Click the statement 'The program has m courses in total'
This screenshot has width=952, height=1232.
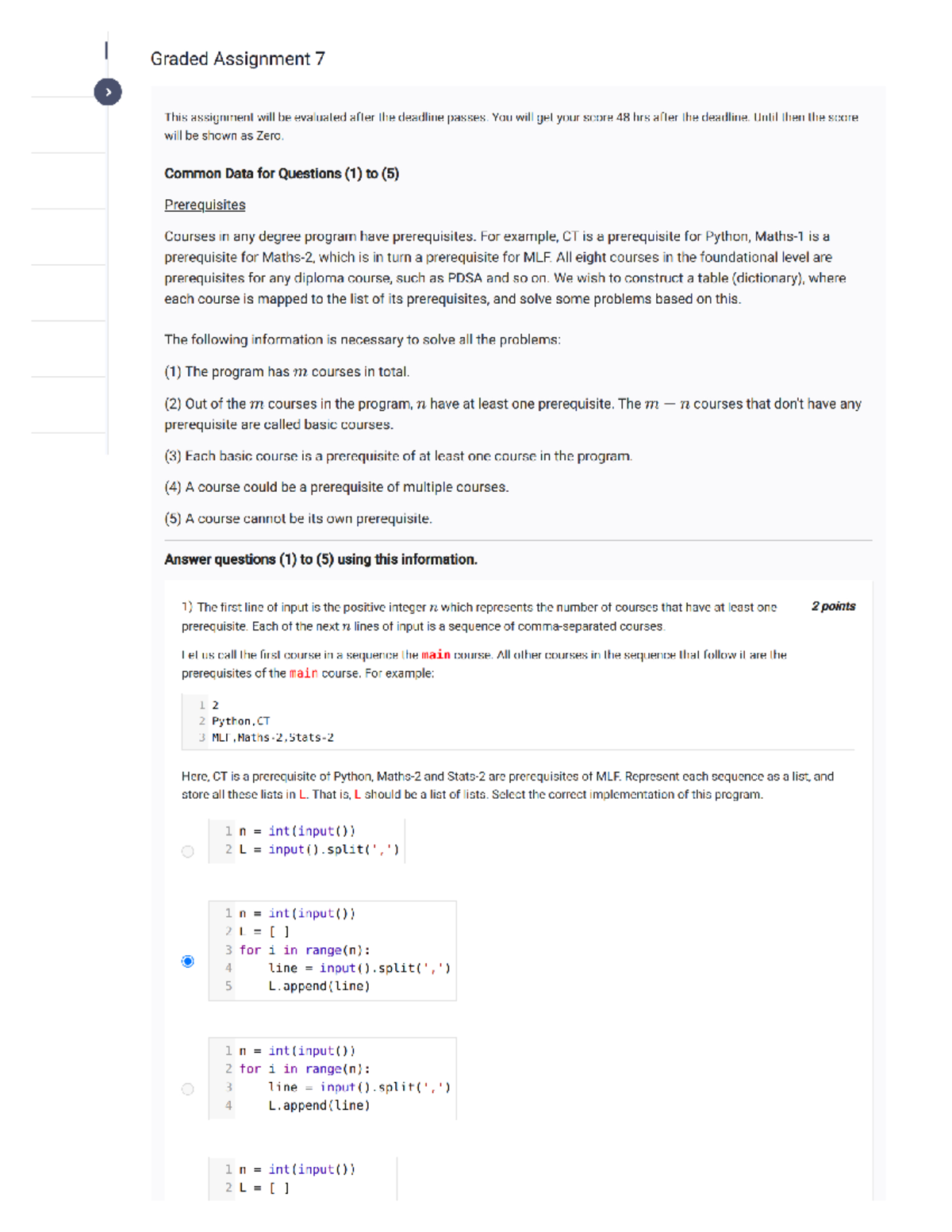click(286, 372)
